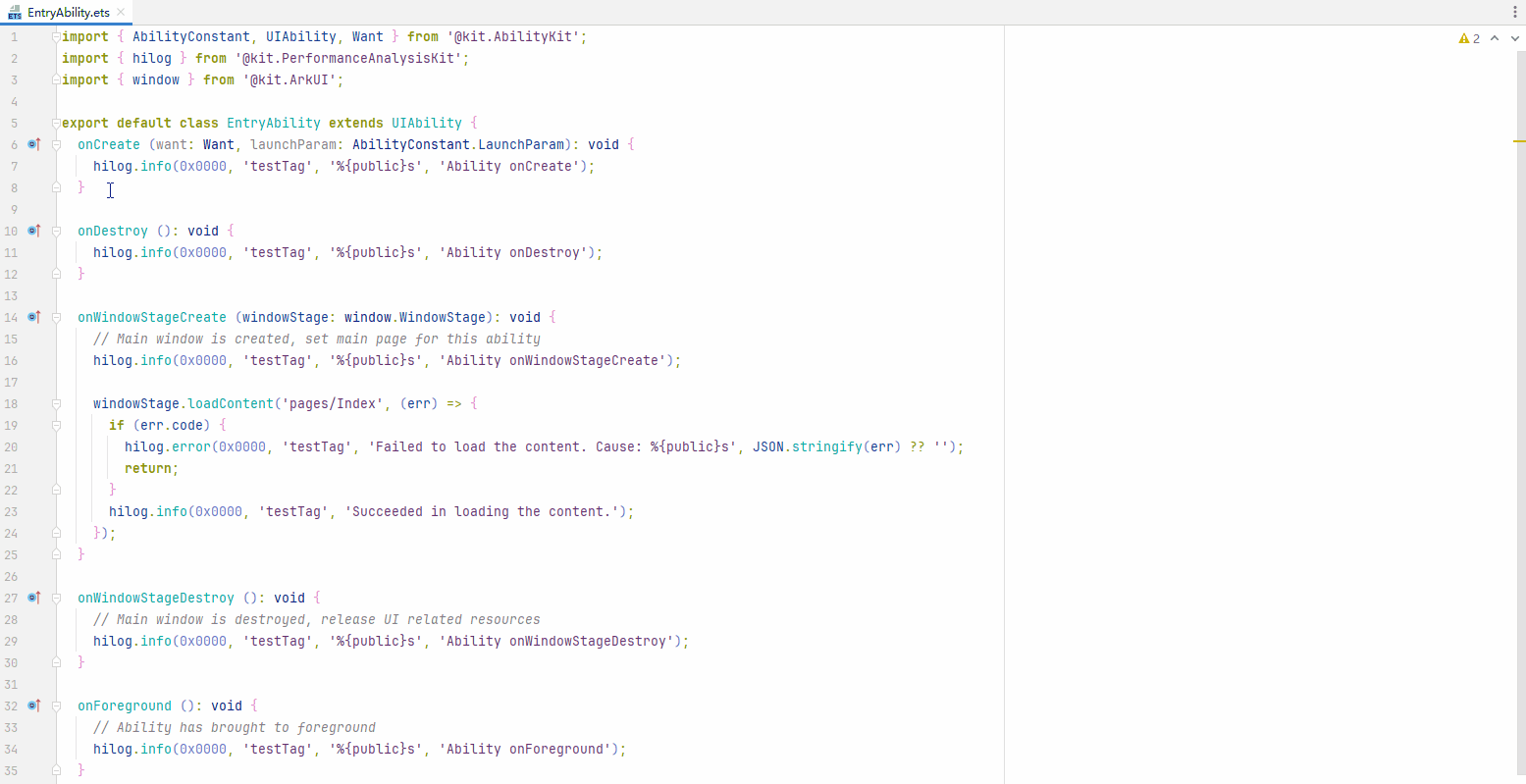The width and height of the screenshot is (1526, 784).
Task: Click AbilityConstant.LaunchParam parameter type
Action: (x=458, y=144)
